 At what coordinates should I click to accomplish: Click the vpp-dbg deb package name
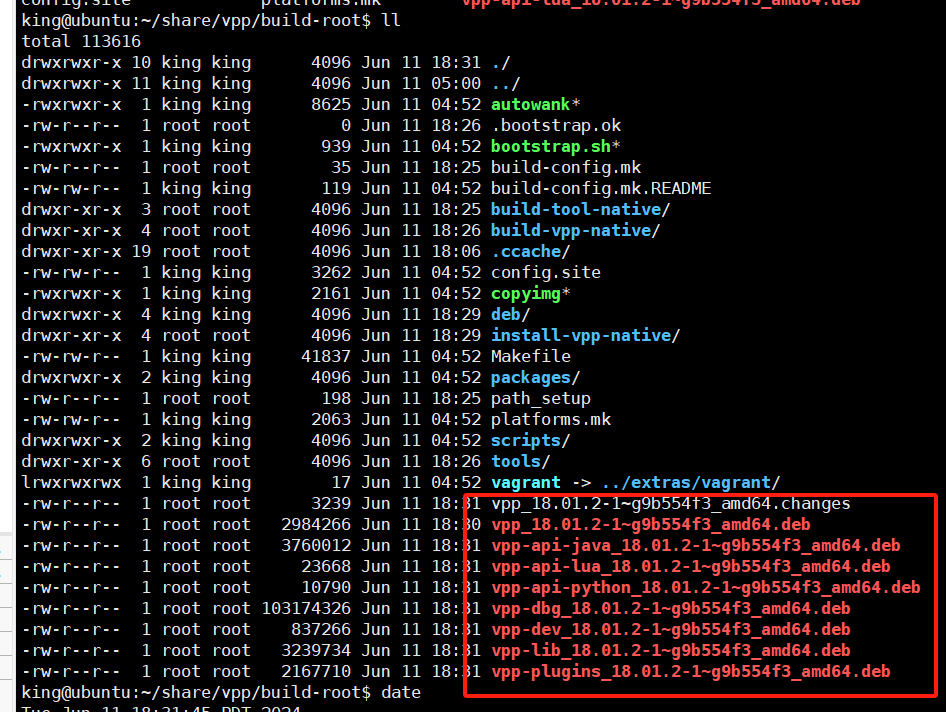pyautogui.click(x=671, y=609)
